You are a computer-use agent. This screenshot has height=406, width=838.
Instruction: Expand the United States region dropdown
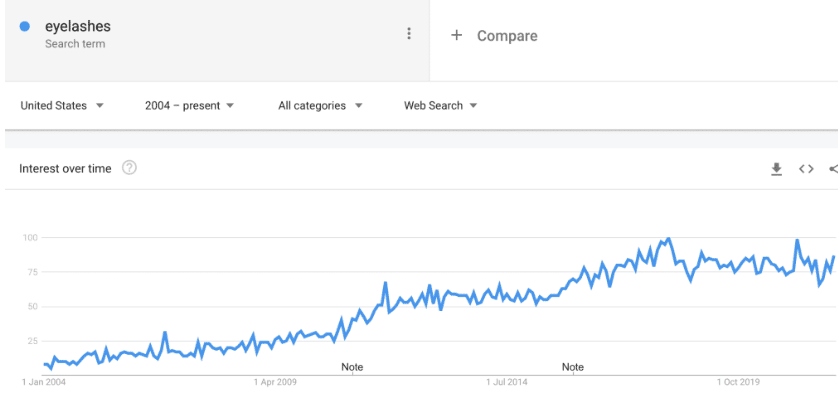[61, 106]
